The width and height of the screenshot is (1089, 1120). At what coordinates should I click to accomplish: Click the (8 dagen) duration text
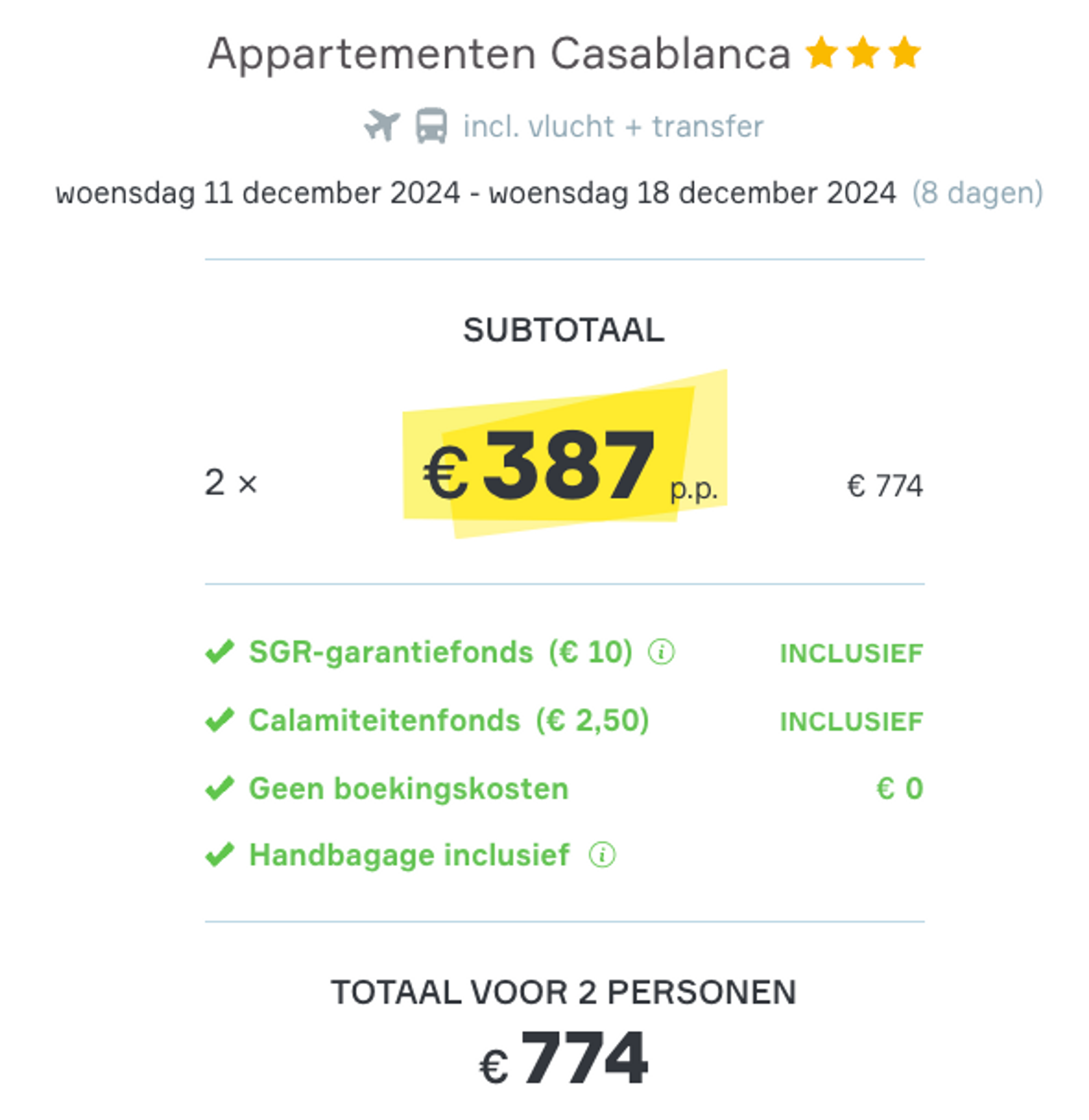[x=978, y=193]
